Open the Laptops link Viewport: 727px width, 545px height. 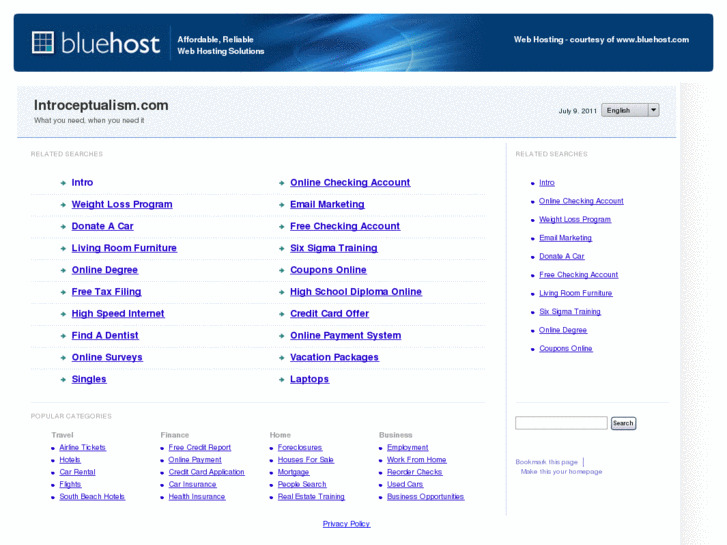point(310,378)
